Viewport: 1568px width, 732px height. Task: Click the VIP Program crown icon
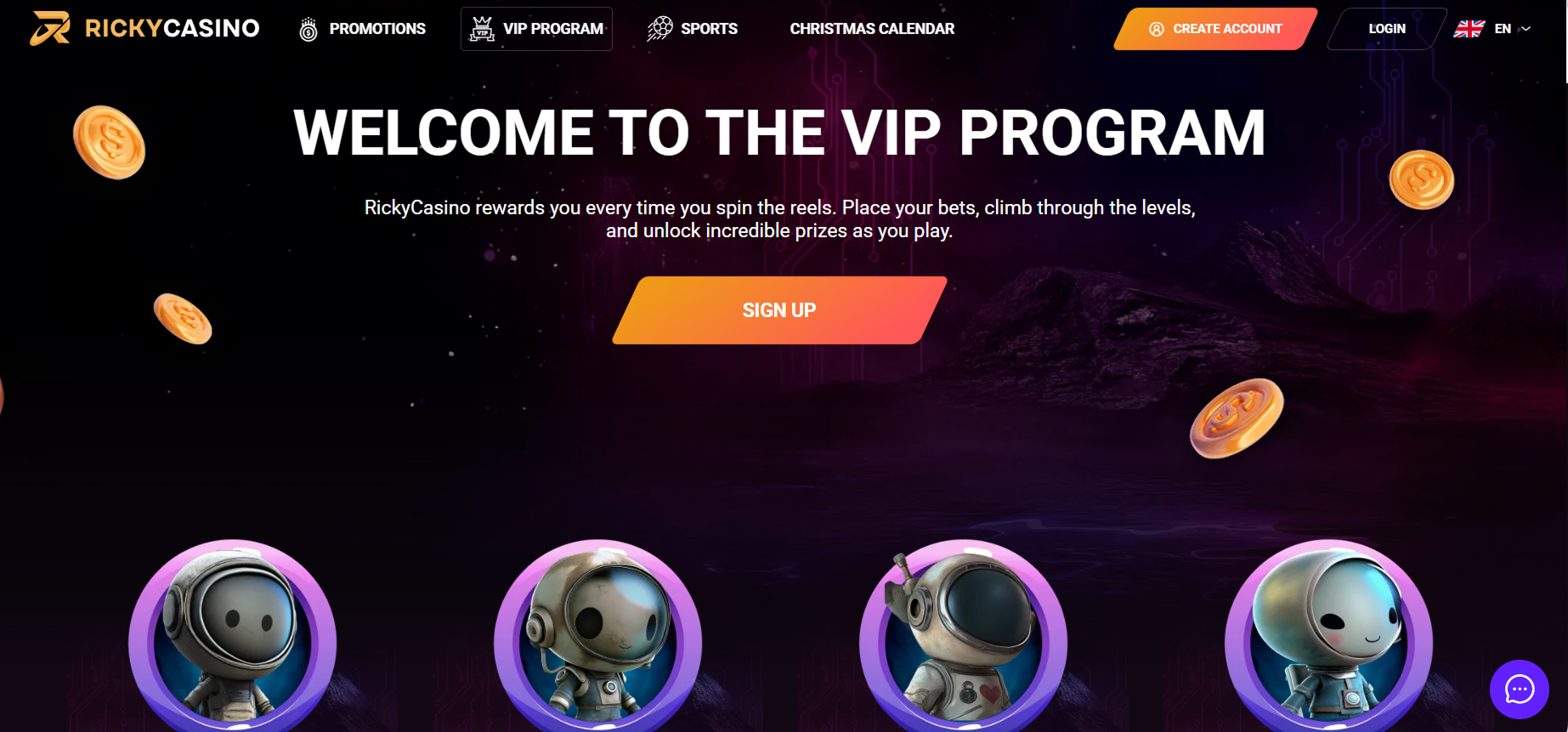tap(482, 29)
